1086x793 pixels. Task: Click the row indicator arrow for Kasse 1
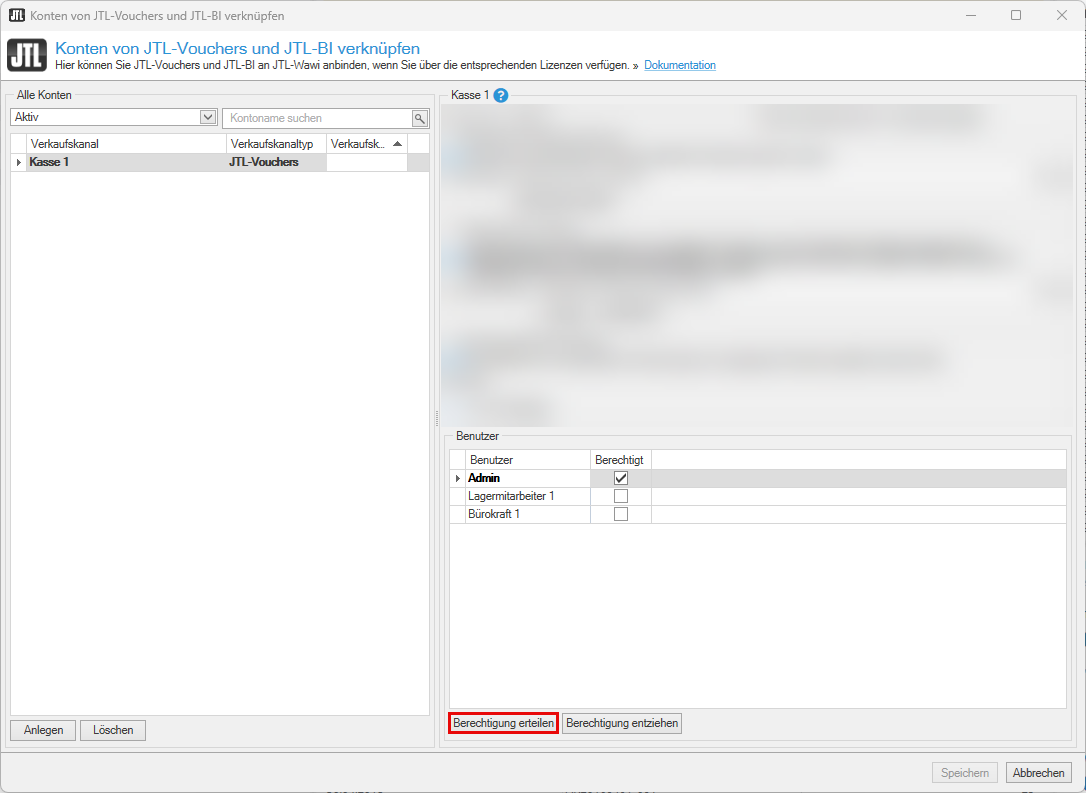point(19,162)
